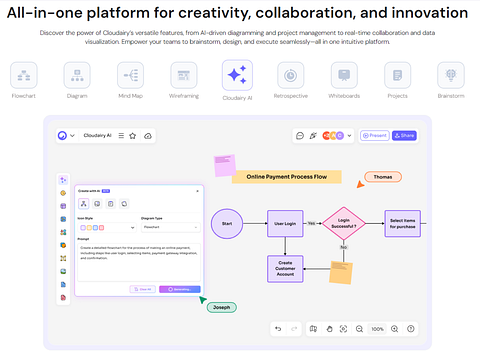Image resolution: width=480 pixels, height=360 pixels.
Task: Select the orange sticky note
Action: point(341,272)
